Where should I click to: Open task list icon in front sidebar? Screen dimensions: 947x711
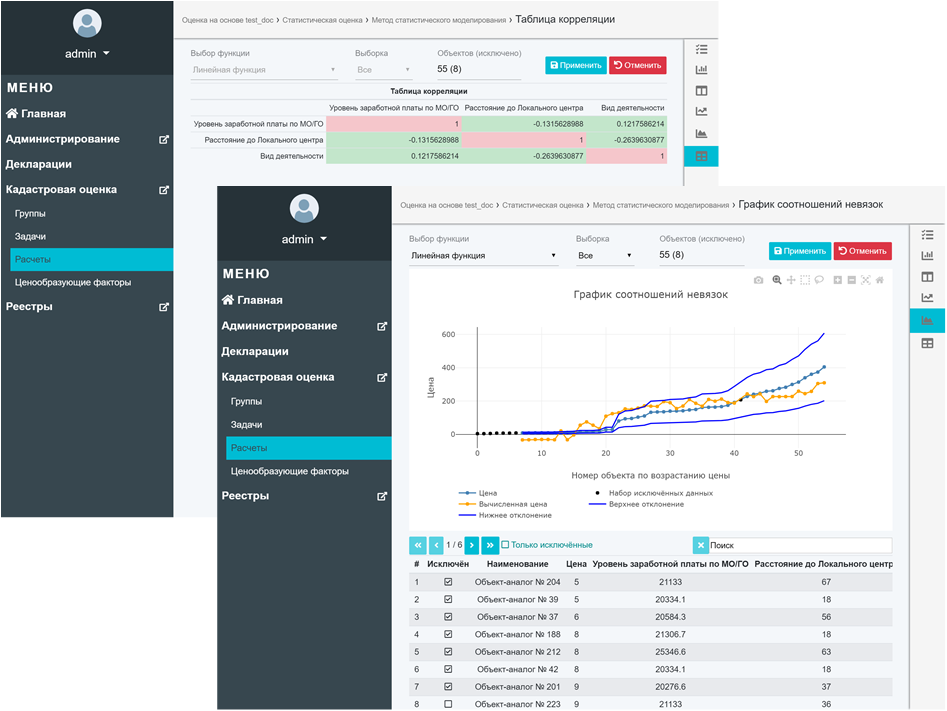[927, 234]
